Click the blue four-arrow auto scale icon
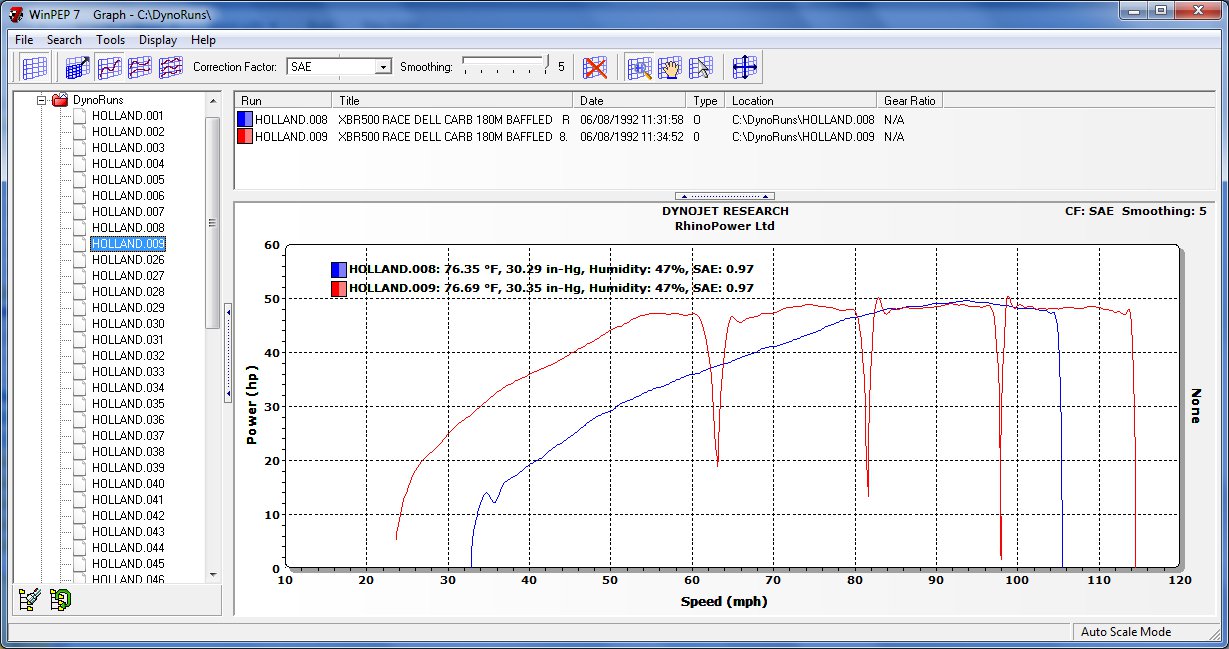 [x=745, y=67]
